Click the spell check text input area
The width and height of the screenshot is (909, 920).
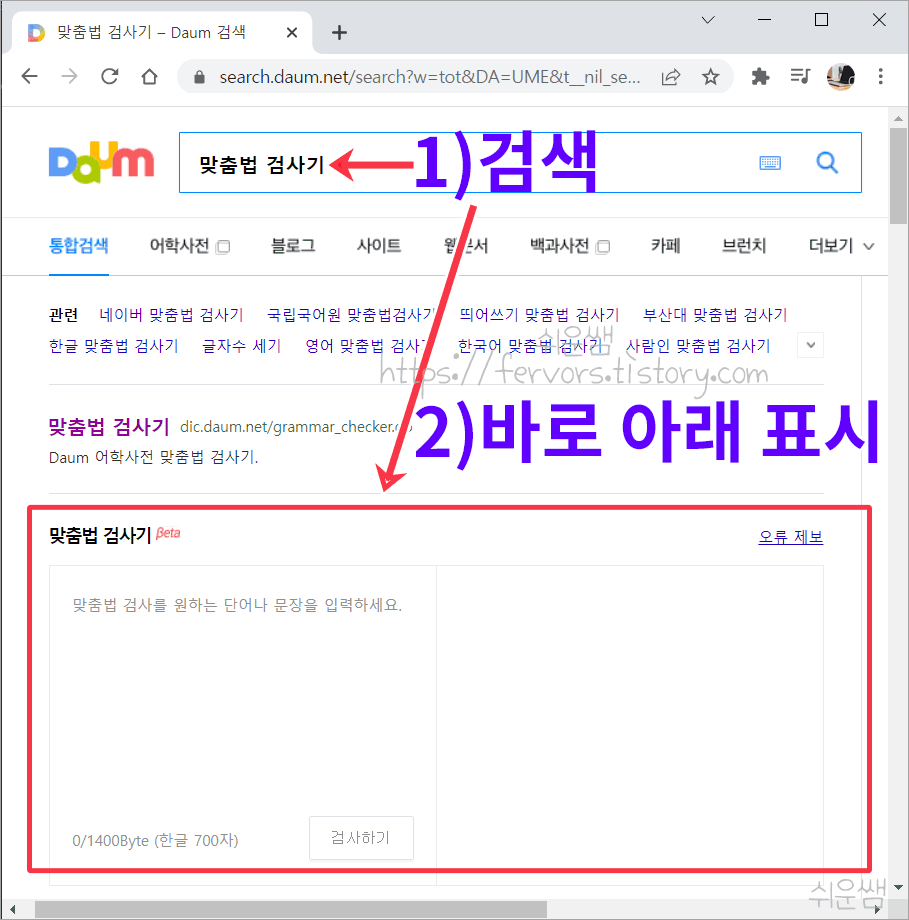243,686
